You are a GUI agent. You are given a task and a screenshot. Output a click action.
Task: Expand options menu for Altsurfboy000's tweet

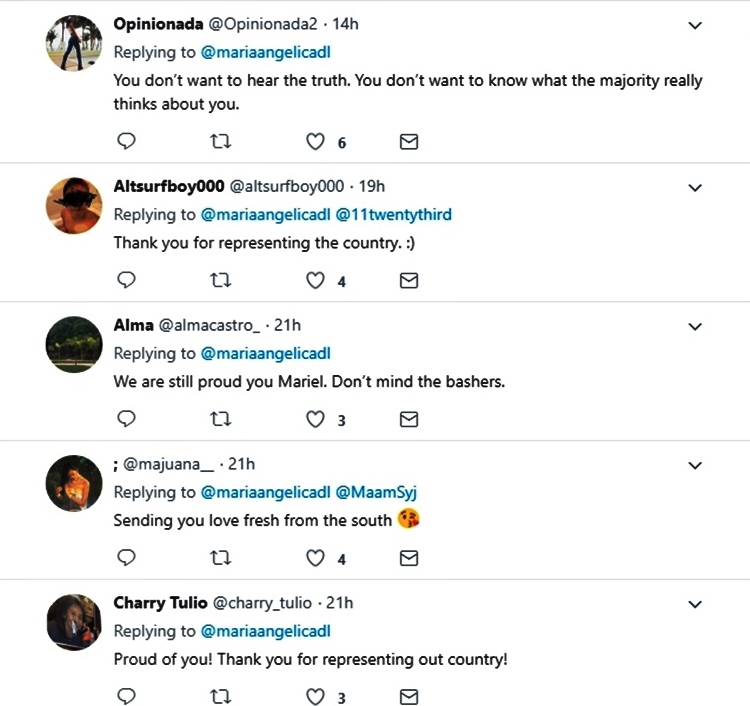pyautogui.click(x=696, y=187)
